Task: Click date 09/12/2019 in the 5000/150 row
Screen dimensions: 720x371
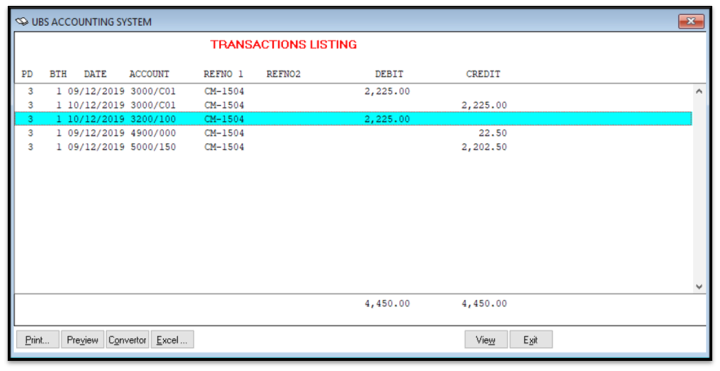Action: coord(96,147)
